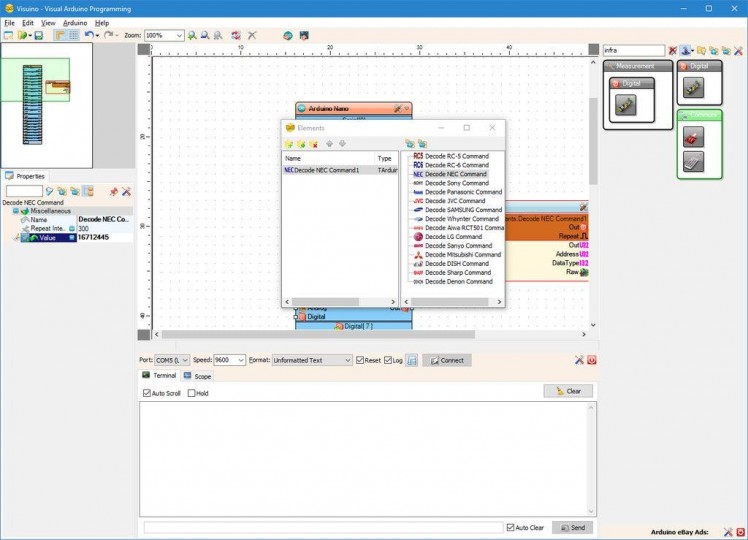748x540 pixels.
Task: Enable the Hold checkbox
Action: click(192, 393)
